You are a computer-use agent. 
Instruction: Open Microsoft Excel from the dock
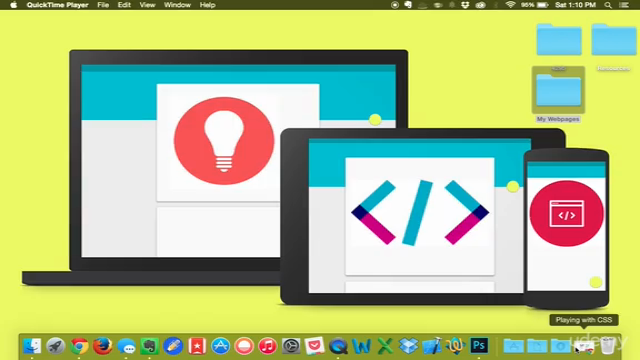(x=385, y=346)
